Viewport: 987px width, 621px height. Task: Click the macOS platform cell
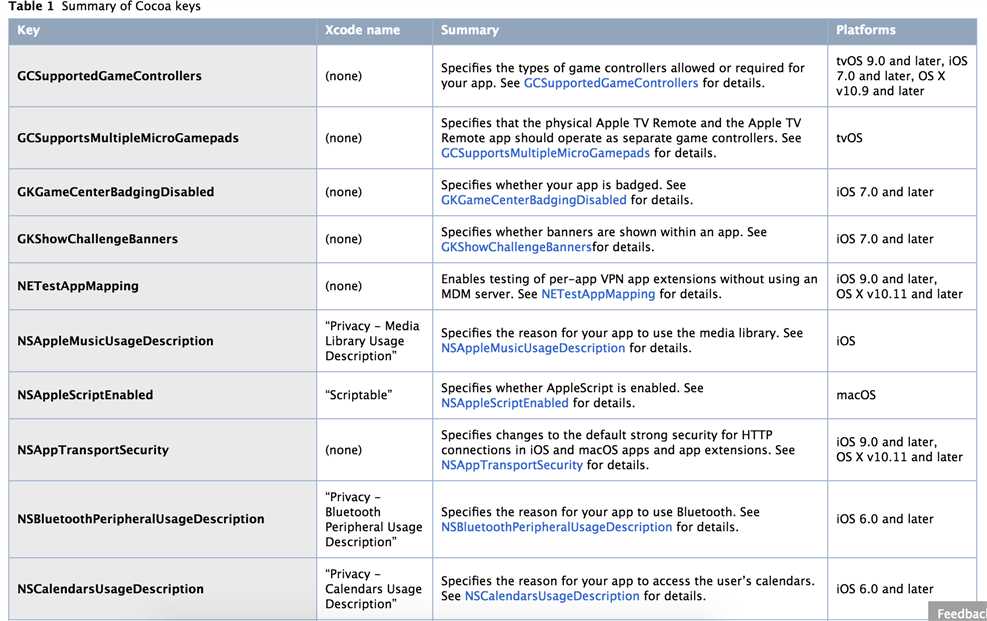point(902,395)
